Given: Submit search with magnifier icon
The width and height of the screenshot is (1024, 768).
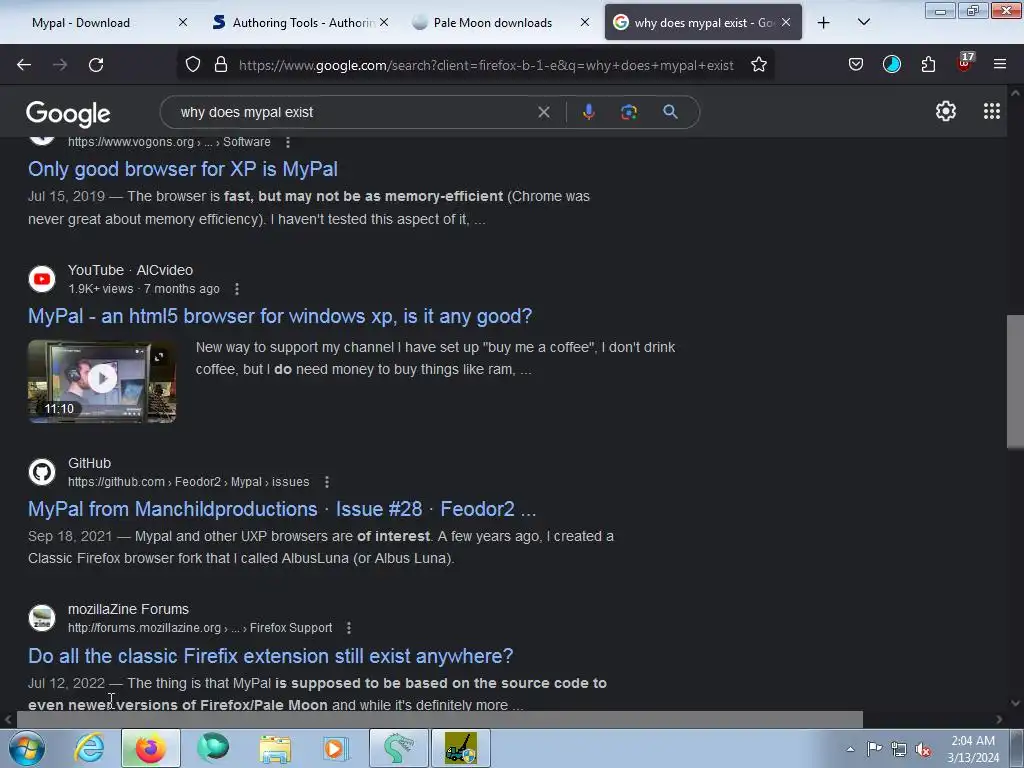Looking at the screenshot, I should pyautogui.click(x=670, y=112).
